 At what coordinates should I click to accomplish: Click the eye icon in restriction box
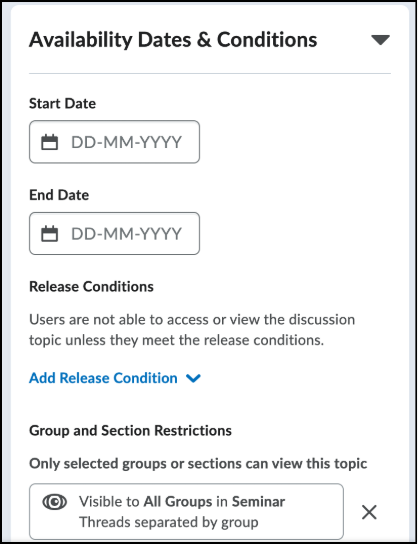[55, 502]
